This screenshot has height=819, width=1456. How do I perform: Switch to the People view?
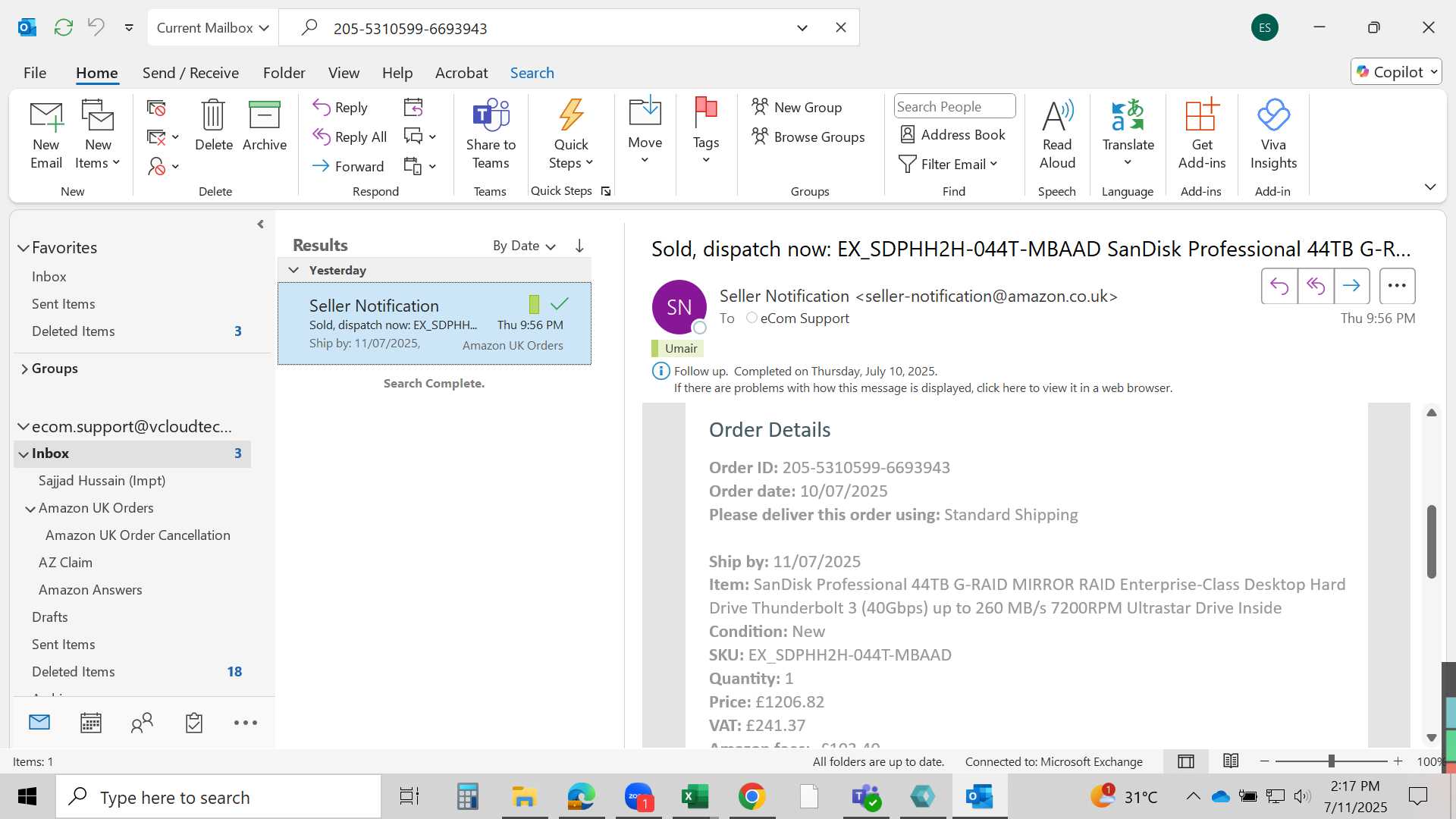pos(142,723)
